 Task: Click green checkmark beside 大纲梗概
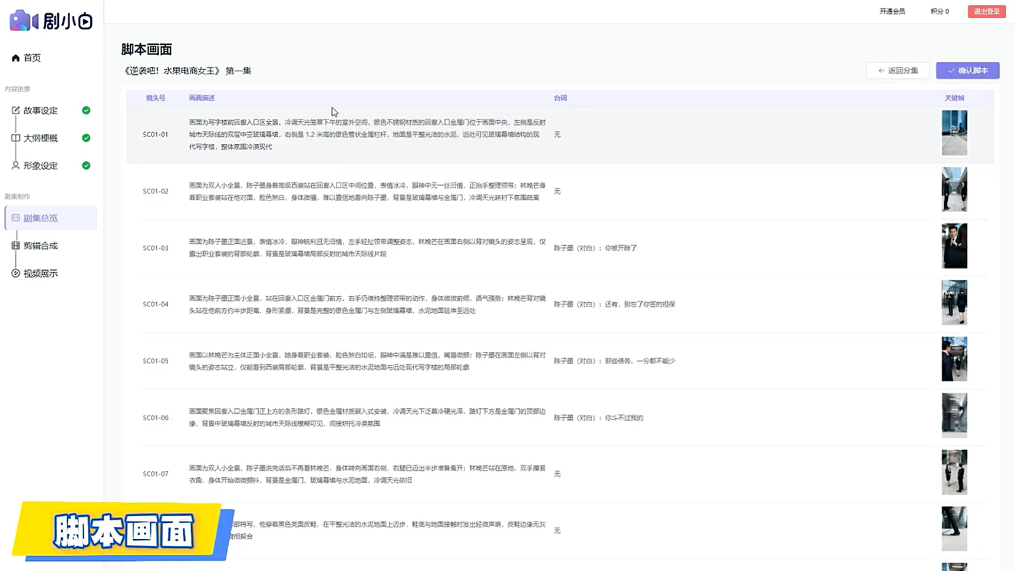click(x=86, y=138)
